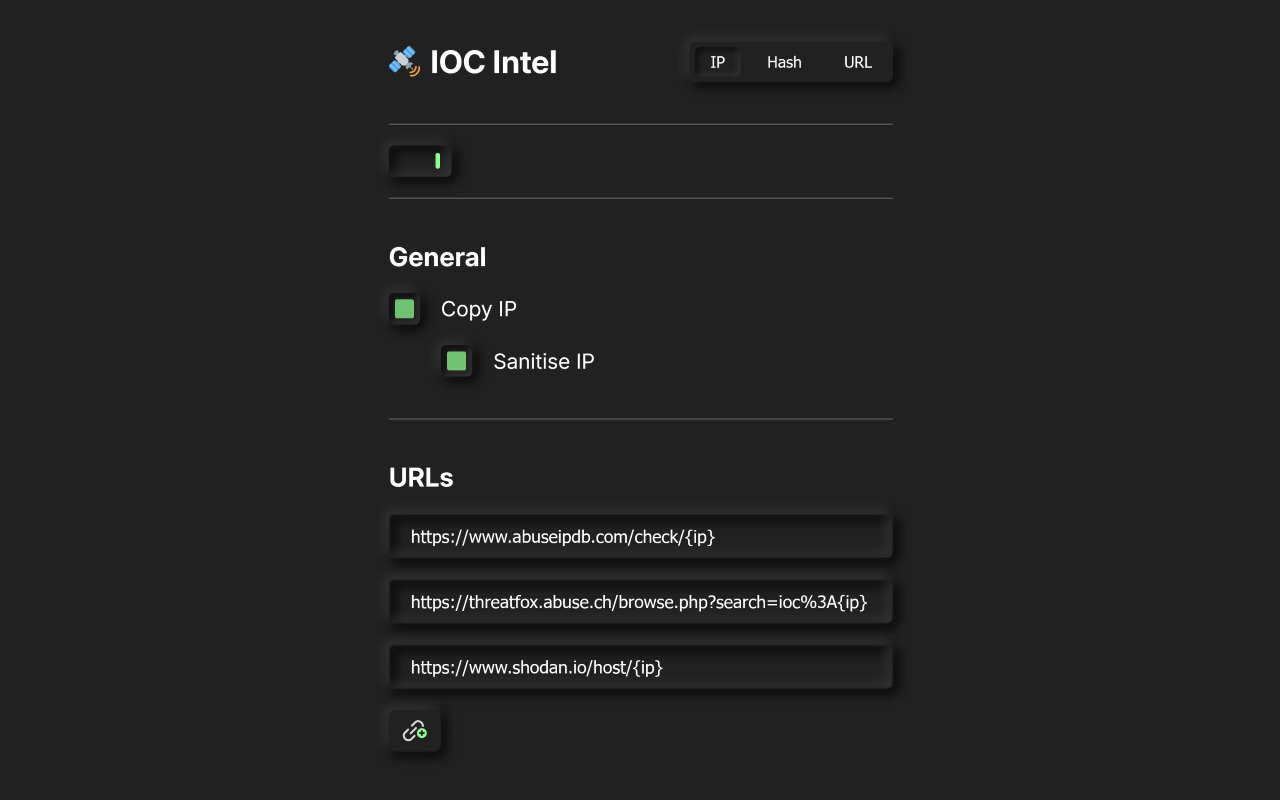Click the divider line below the header
The width and height of the screenshot is (1280, 800).
coord(640,124)
